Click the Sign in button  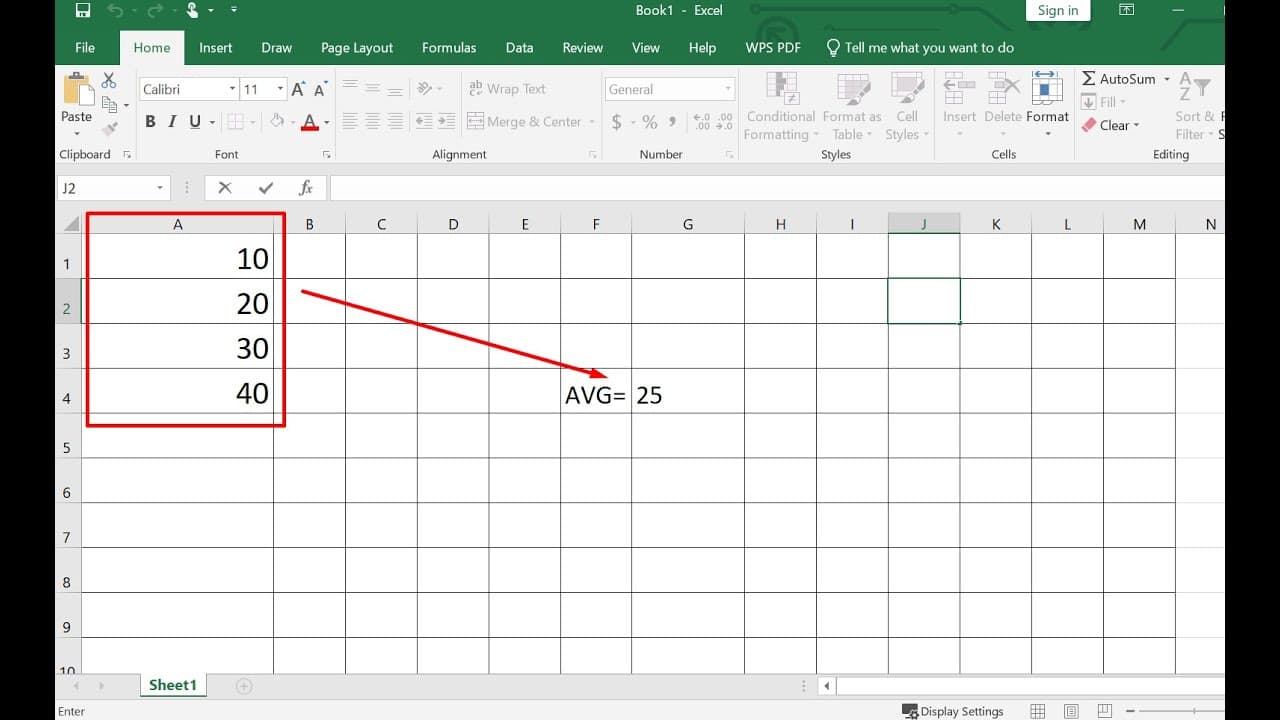(1057, 10)
